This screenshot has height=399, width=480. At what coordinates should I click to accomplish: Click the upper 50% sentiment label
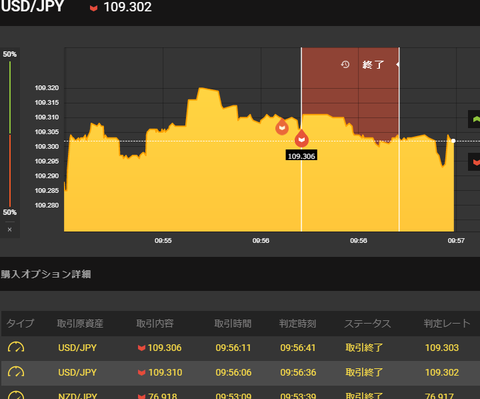tap(10, 54)
